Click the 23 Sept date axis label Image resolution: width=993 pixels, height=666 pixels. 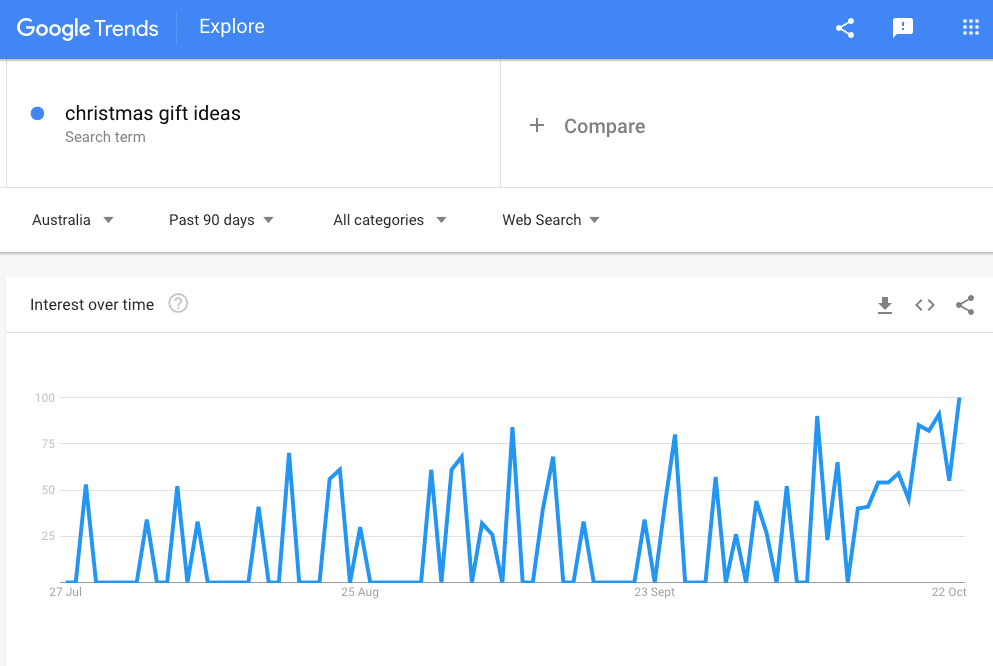pyautogui.click(x=654, y=592)
